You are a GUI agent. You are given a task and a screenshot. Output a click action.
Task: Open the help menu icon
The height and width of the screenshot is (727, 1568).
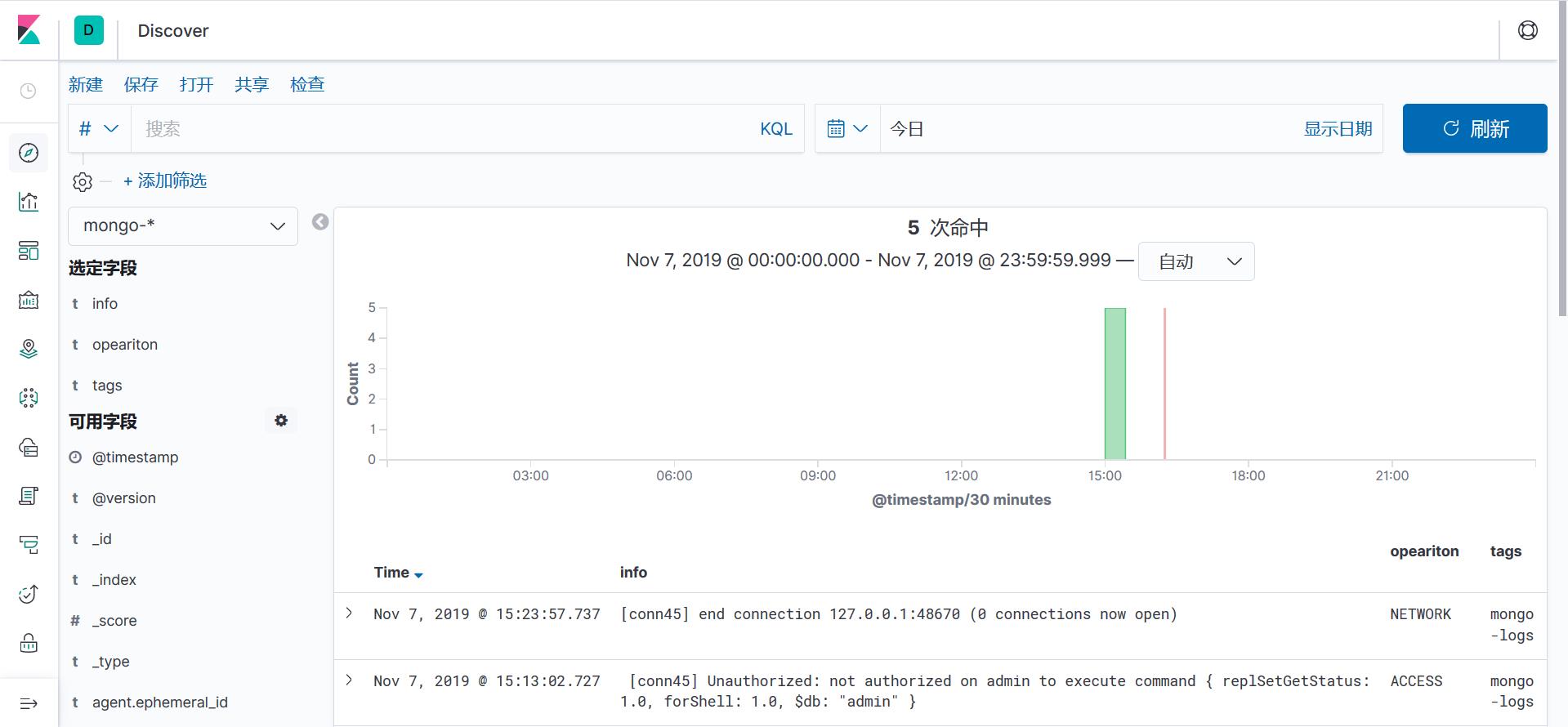pos(1527,30)
